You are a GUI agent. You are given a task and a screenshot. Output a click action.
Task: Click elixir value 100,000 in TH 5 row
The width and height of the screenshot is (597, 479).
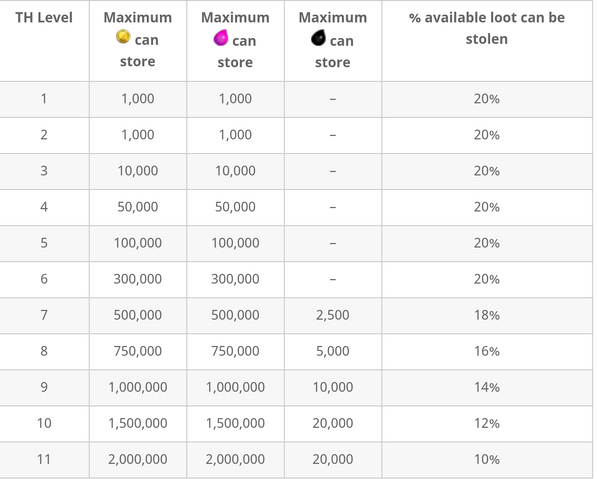tap(235, 243)
